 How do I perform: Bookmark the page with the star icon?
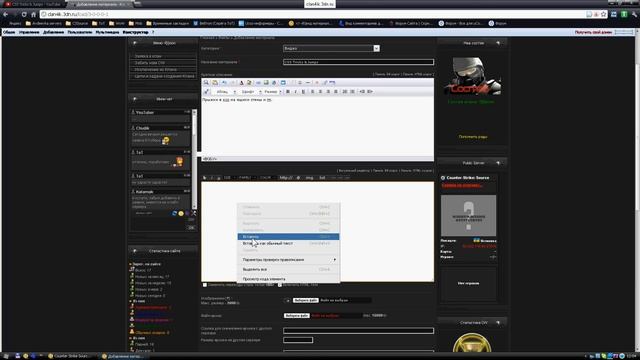click(x=604, y=14)
